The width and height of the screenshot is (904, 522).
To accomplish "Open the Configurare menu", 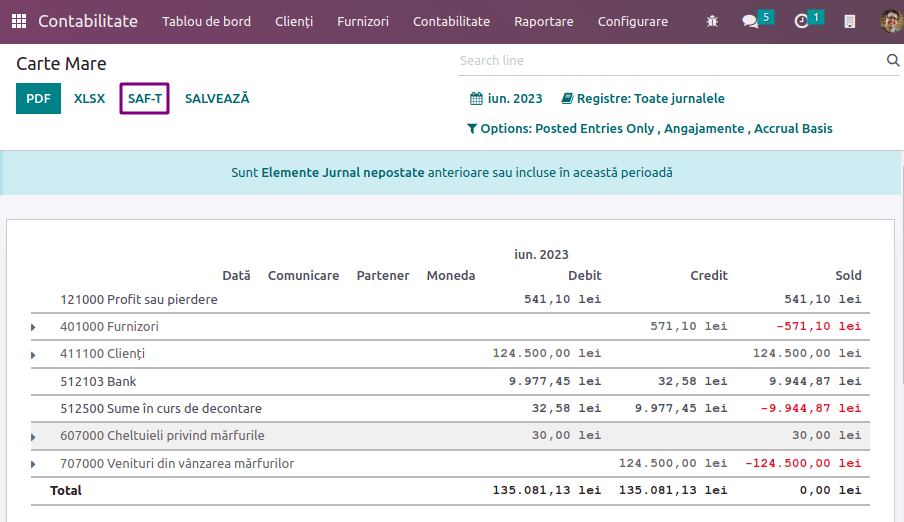I will point(632,21).
